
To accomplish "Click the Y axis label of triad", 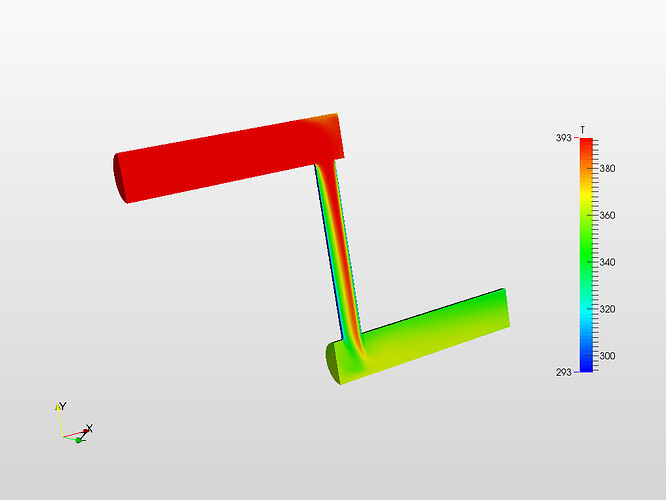I will 63,407.
